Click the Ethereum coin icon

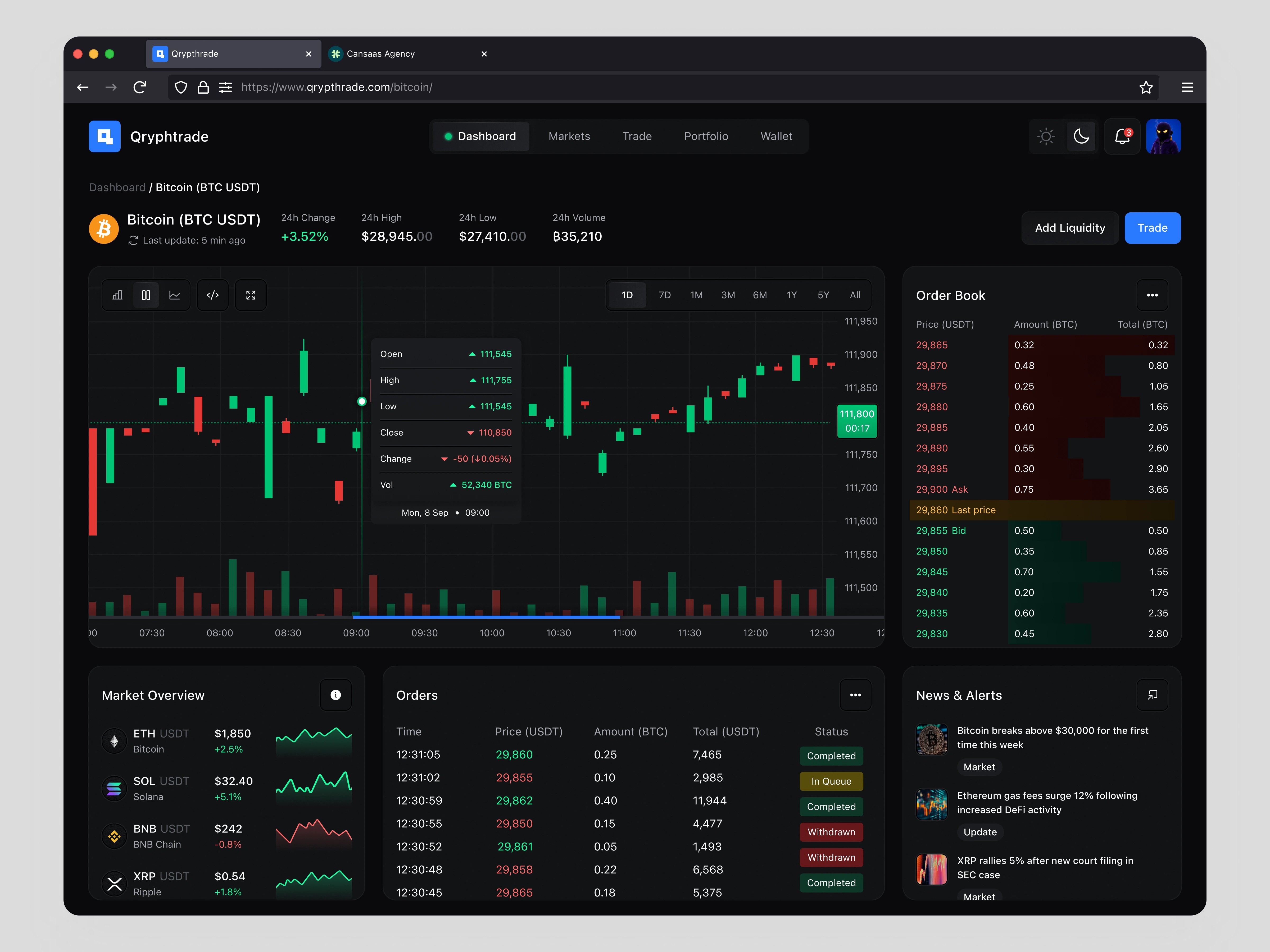(x=114, y=741)
